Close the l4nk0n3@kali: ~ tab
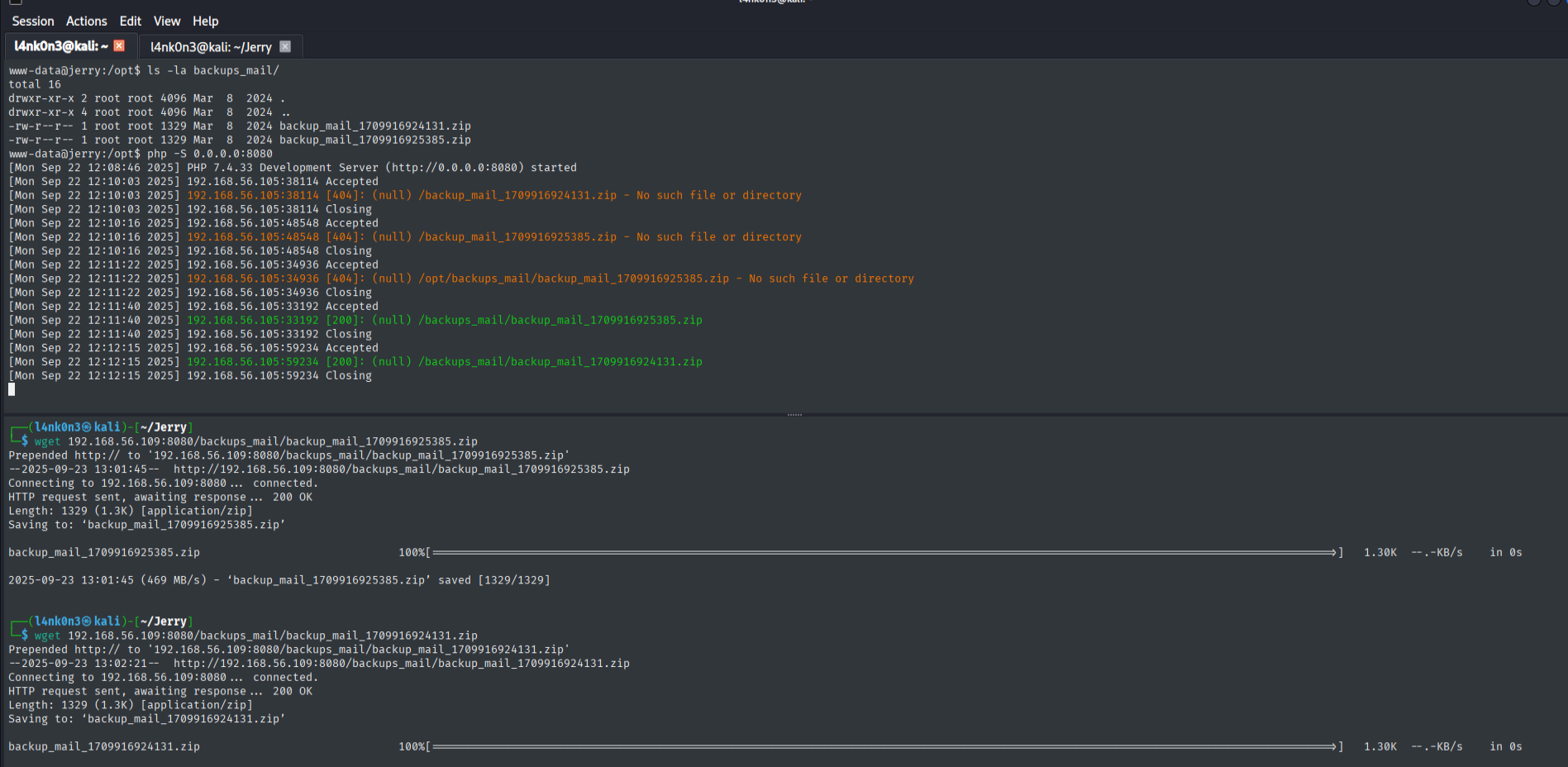The width and height of the screenshot is (1568, 767). [119, 46]
